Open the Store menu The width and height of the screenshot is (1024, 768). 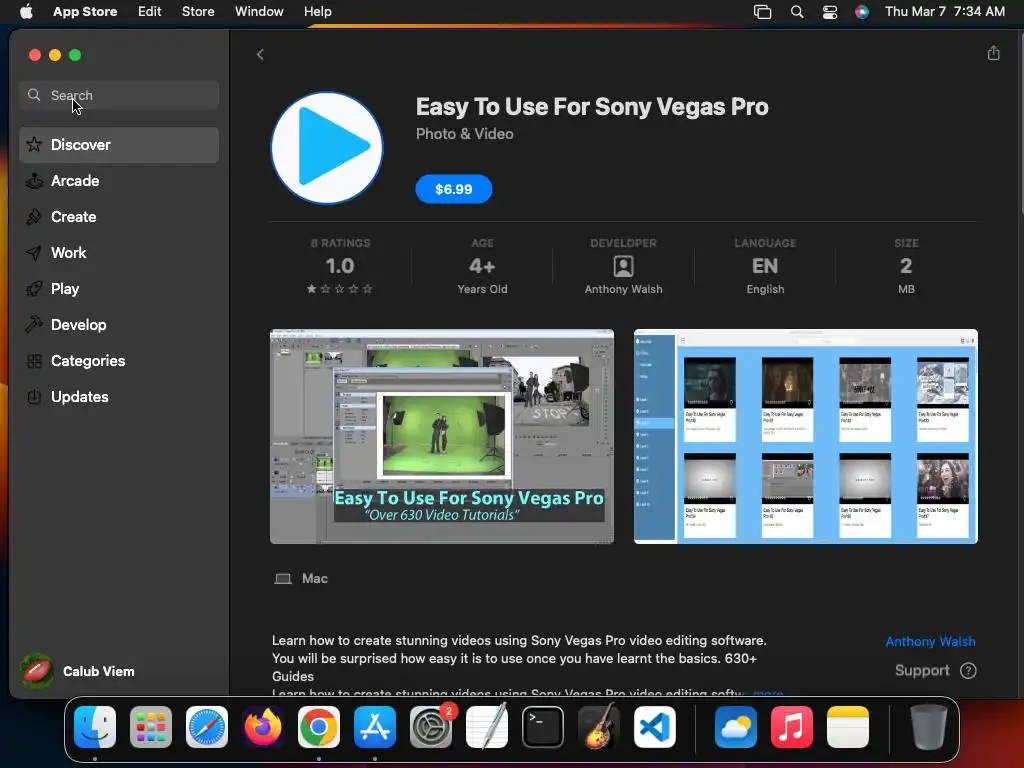click(198, 12)
